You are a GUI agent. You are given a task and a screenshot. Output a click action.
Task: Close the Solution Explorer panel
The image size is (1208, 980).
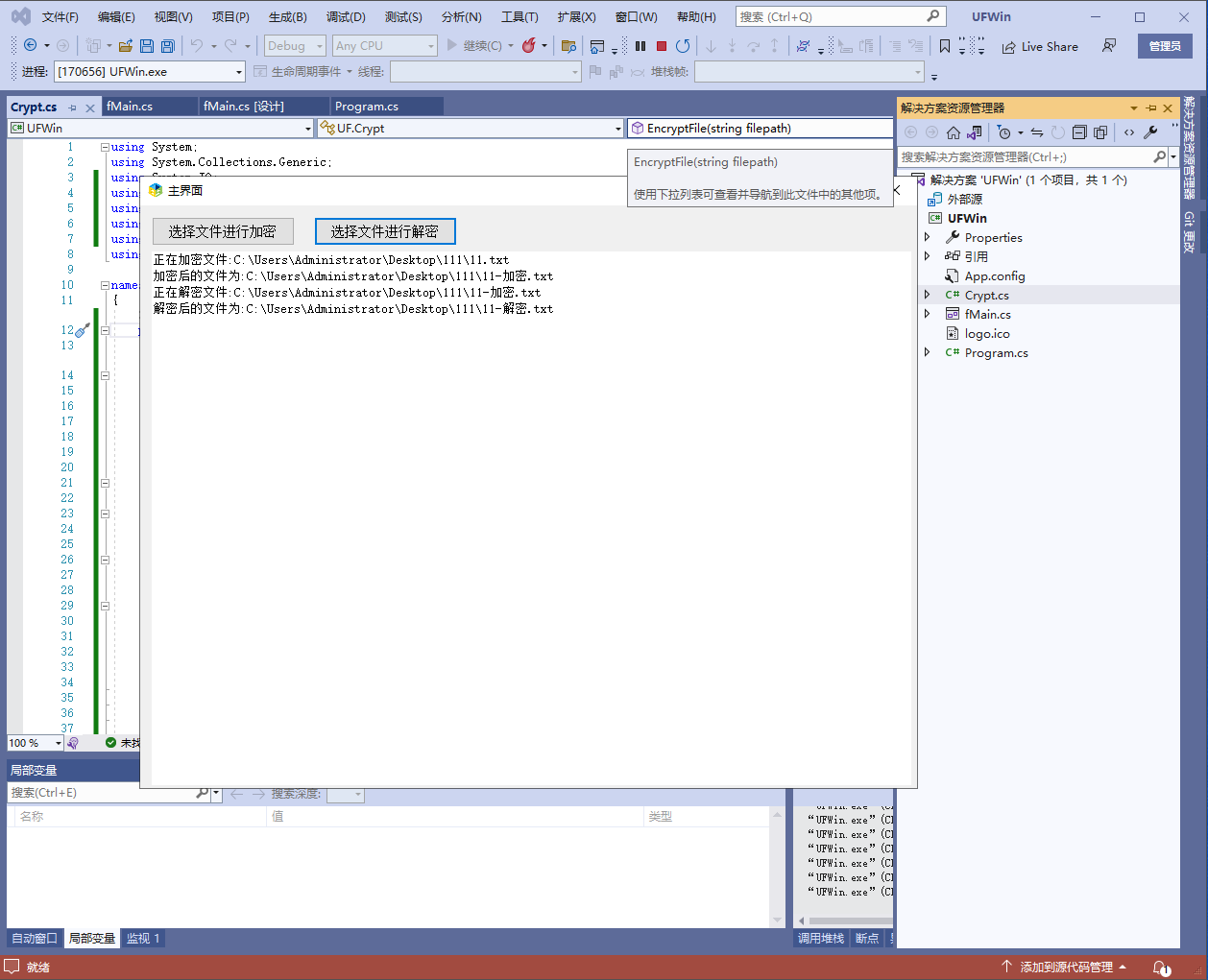click(1168, 108)
